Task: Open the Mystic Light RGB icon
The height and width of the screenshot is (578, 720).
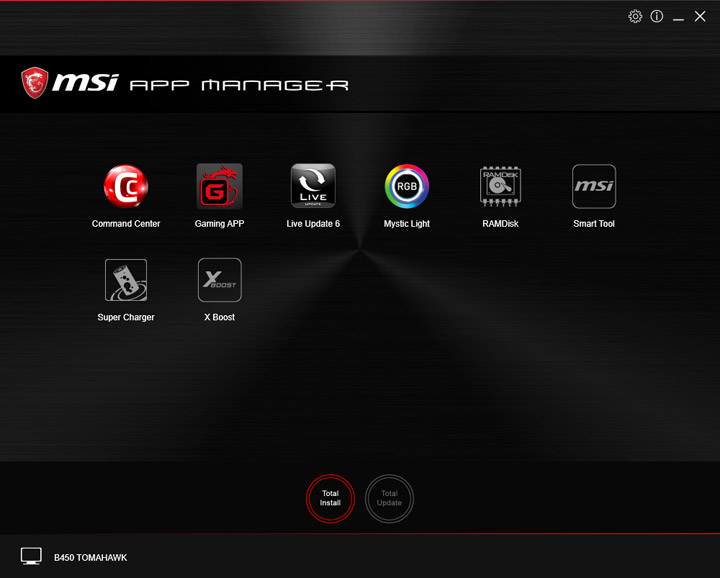Action: click(x=407, y=186)
